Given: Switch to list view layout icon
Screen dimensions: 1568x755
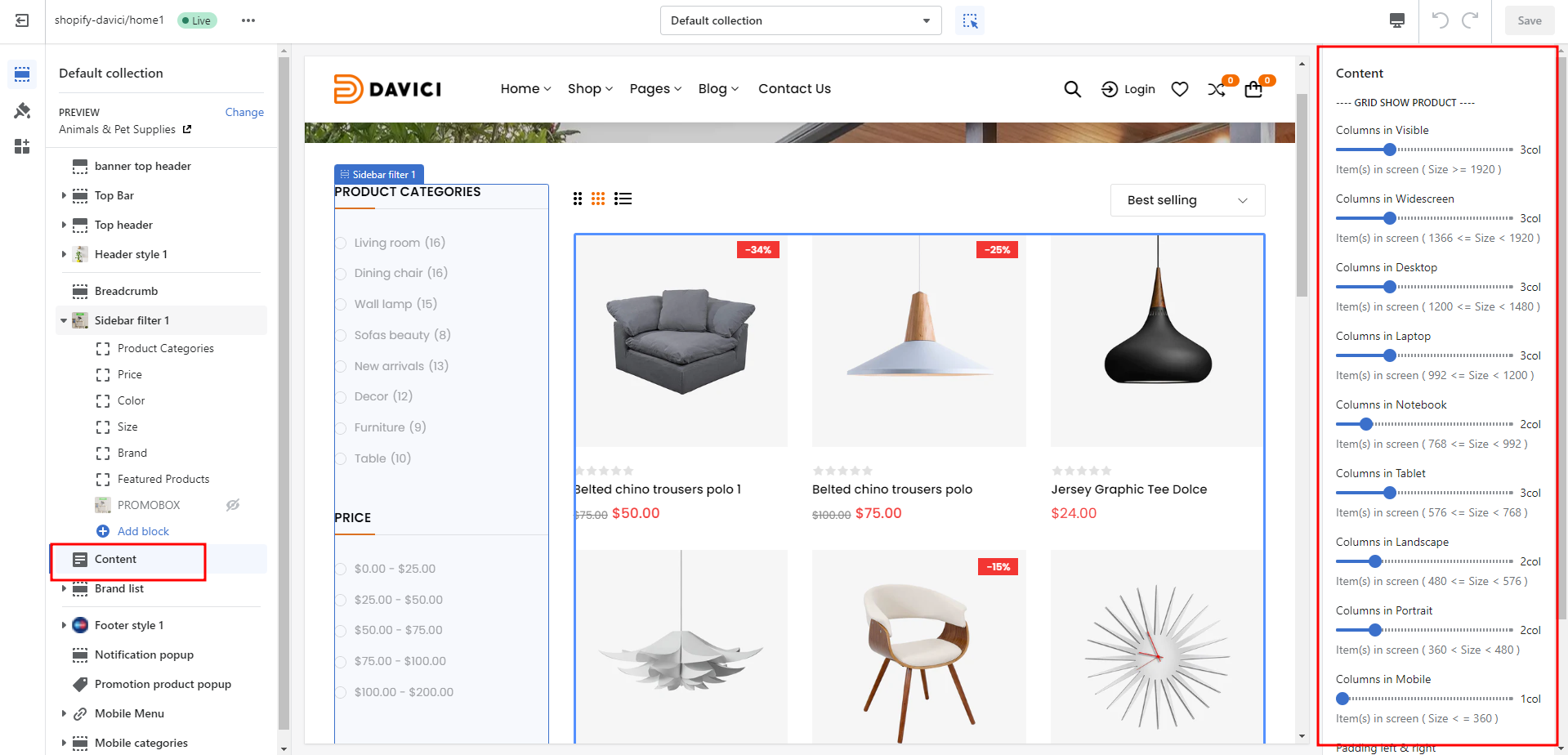Looking at the screenshot, I should click(x=623, y=199).
